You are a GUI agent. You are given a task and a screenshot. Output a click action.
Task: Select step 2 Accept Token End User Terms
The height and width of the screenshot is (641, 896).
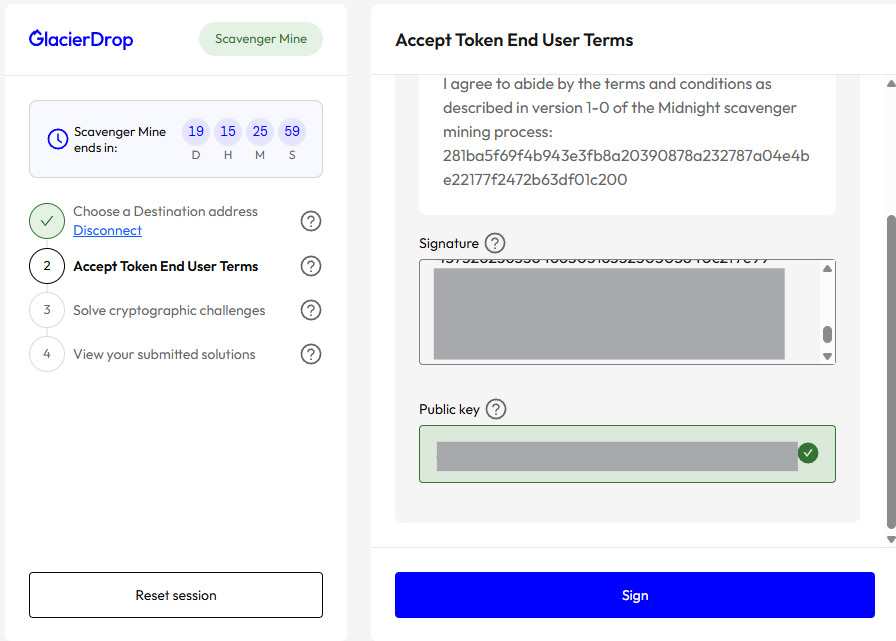pyautogui.click(x=165, y=267)
